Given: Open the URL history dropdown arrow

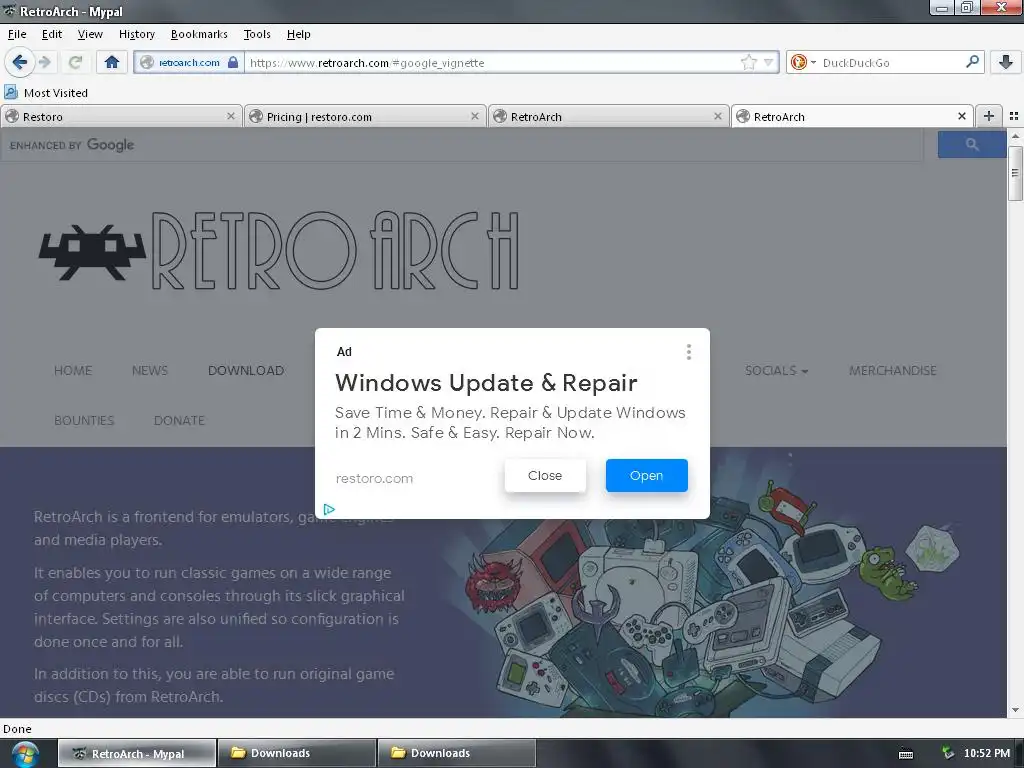Looking at the screenshot, I should point(769,63).
